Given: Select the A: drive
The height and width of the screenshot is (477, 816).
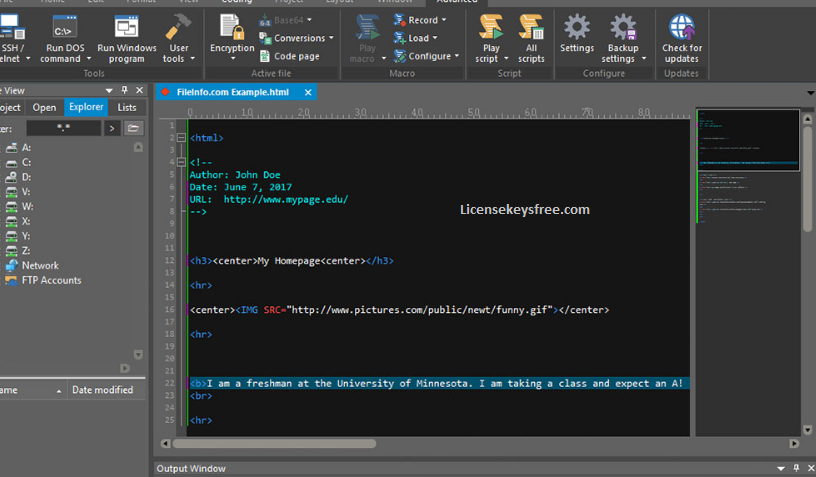Looking at the screenshot, I should [19, 148].
